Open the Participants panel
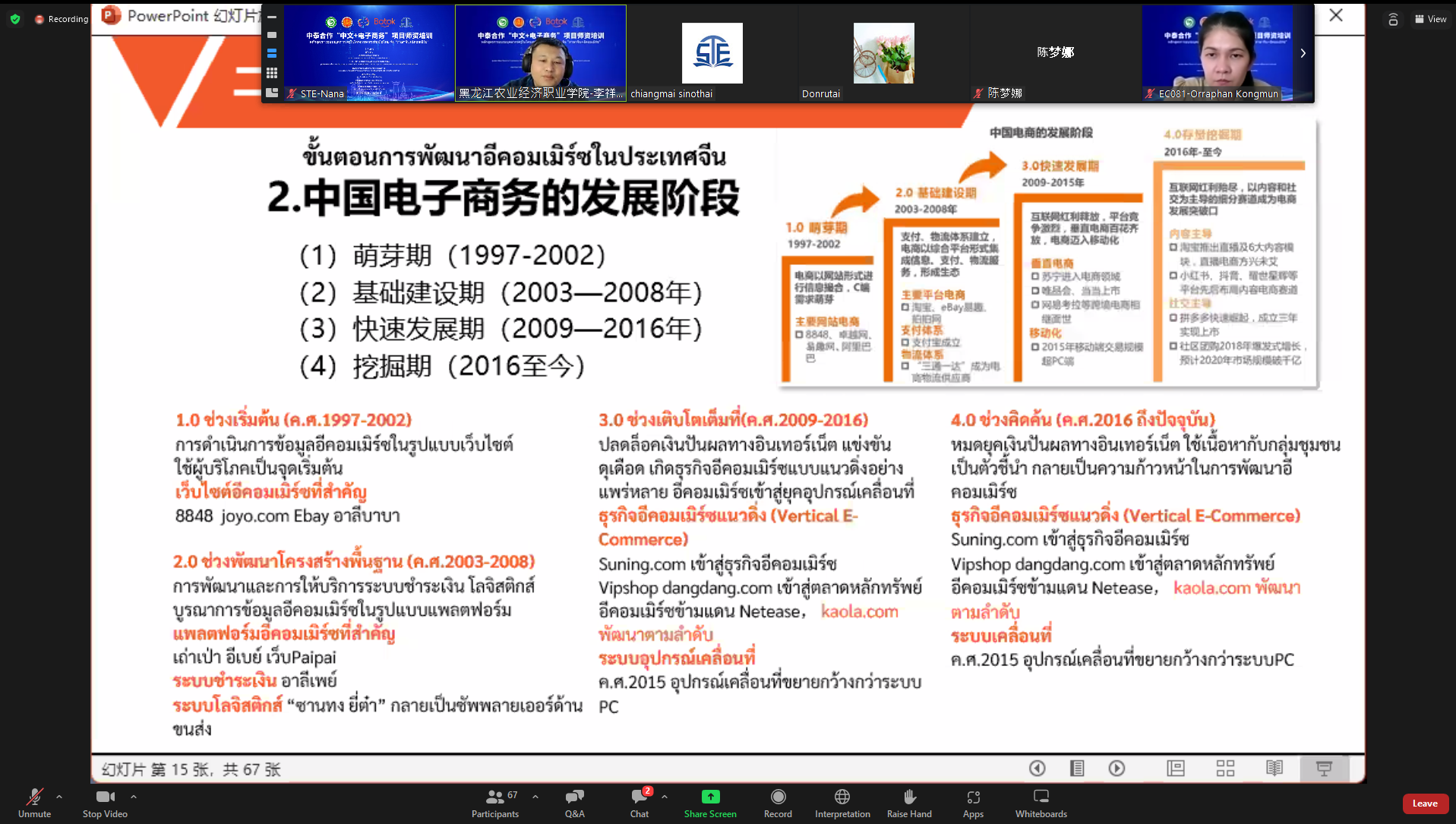This screenshot has width=1456, height=824. (495, 803)
